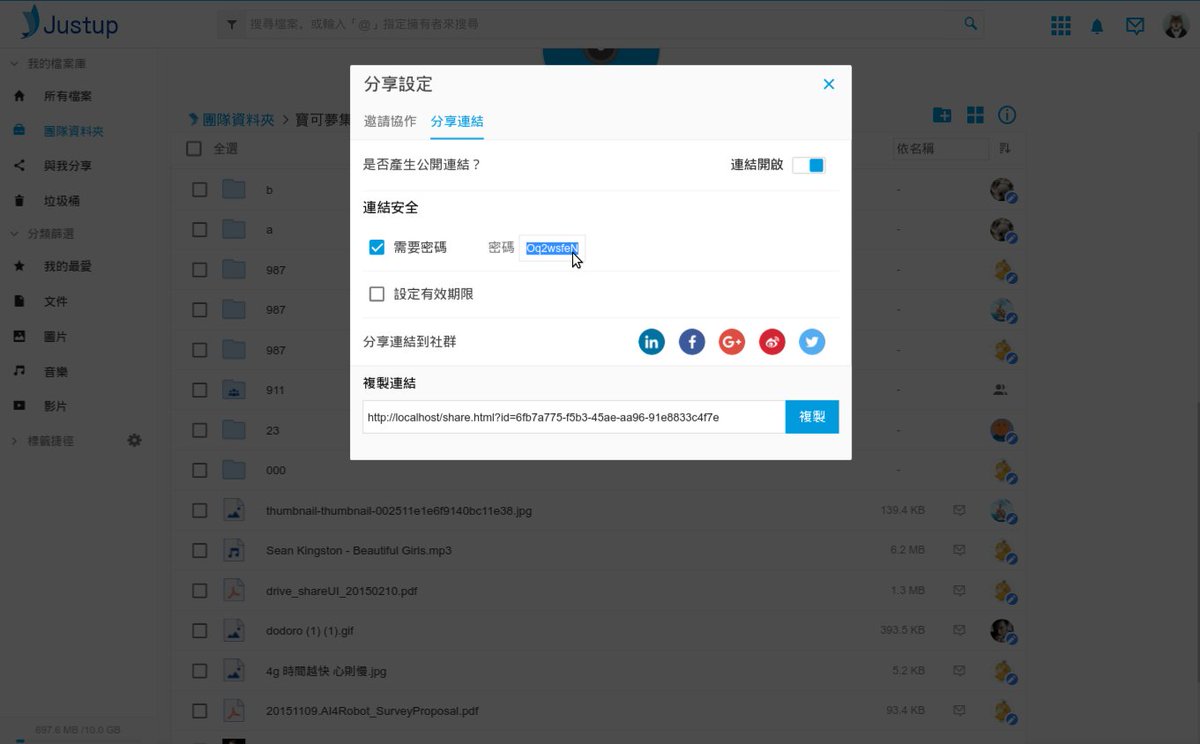1200x744 pixels.
Task: Share the link via the Weibo icon
Action: (772, 341)
